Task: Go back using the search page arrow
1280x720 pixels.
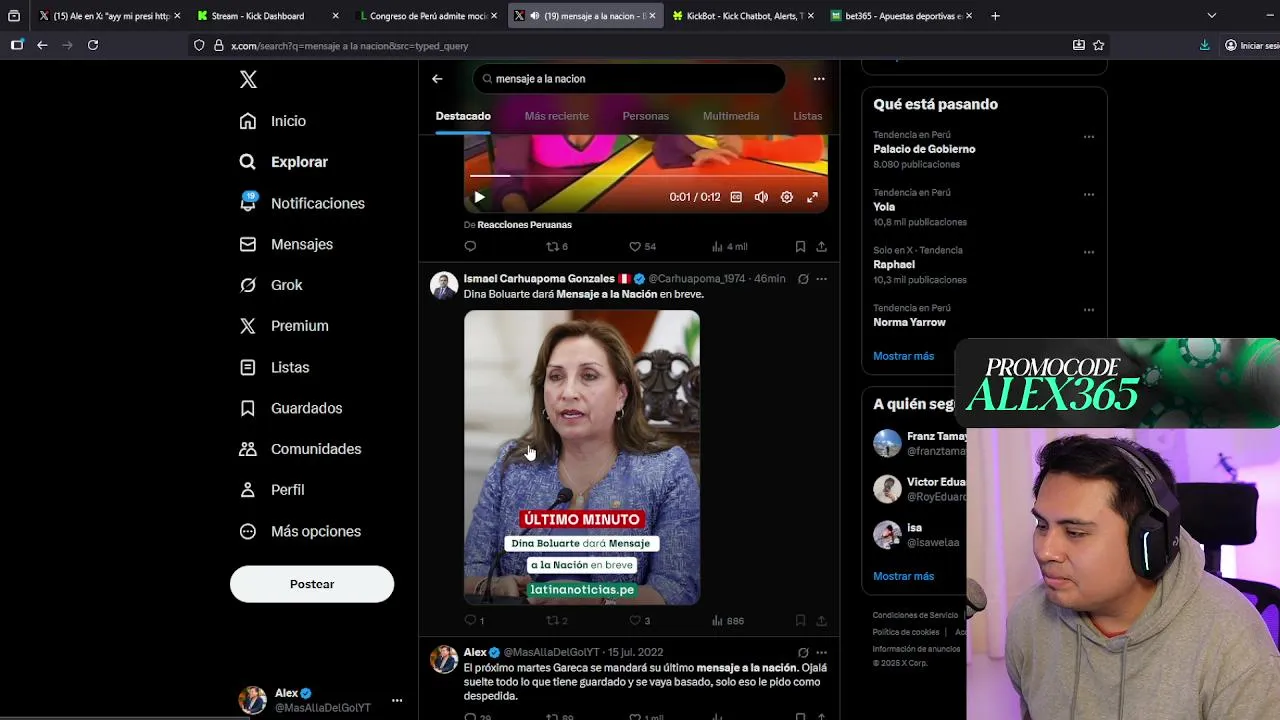Action: [437, 79]
